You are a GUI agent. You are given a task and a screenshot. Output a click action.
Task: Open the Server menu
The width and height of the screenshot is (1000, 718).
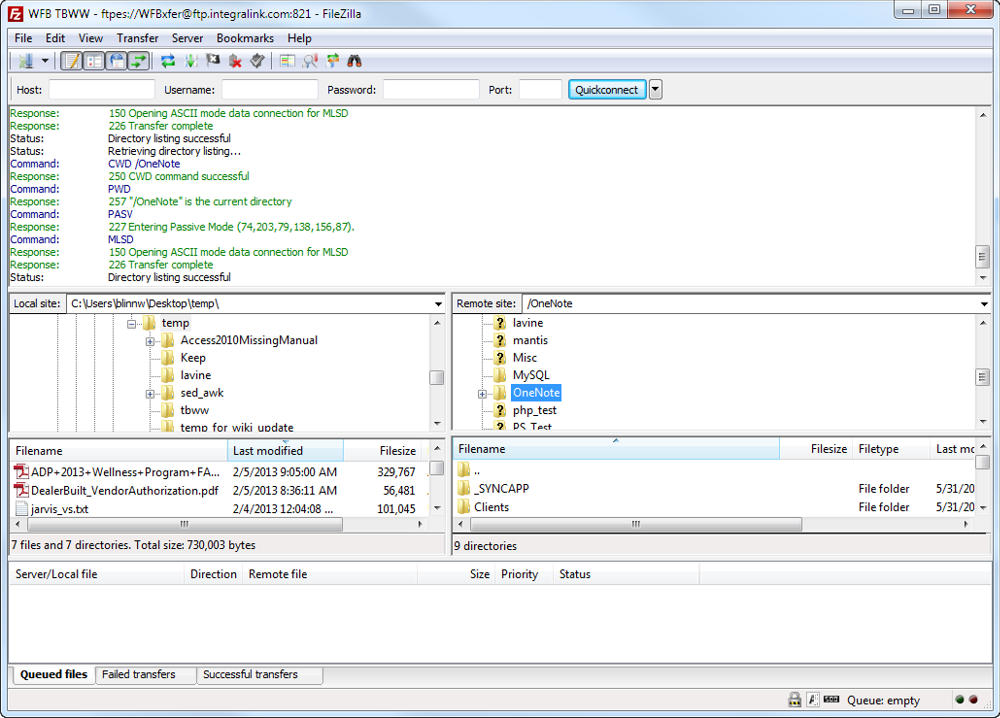point(187,38)
